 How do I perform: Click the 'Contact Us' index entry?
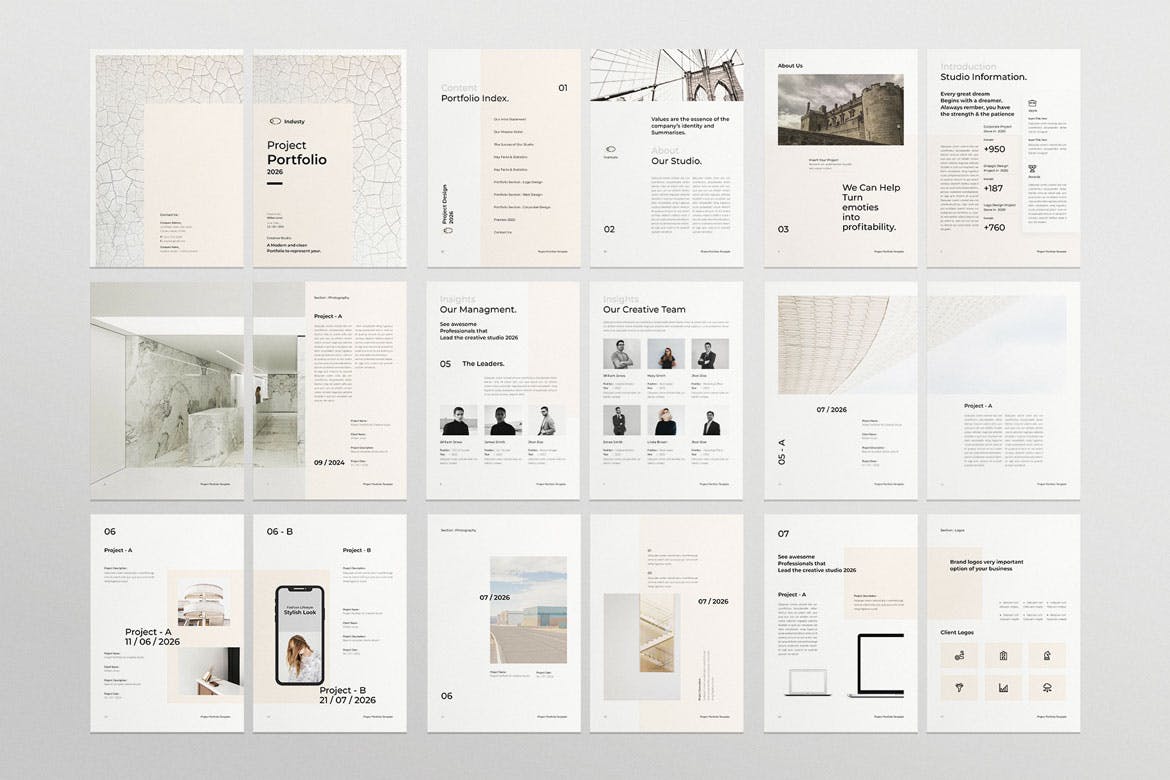(x=502, y=232)
